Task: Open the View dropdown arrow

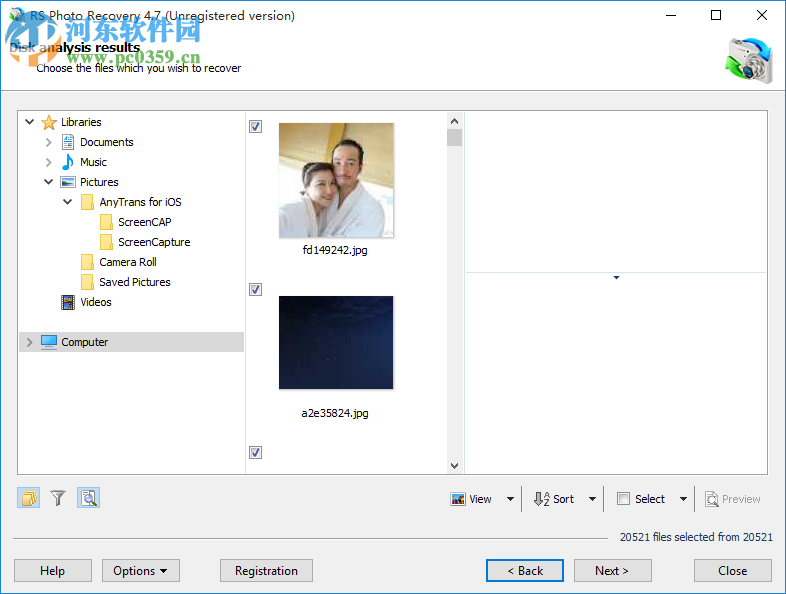Action: click(510, 499)
